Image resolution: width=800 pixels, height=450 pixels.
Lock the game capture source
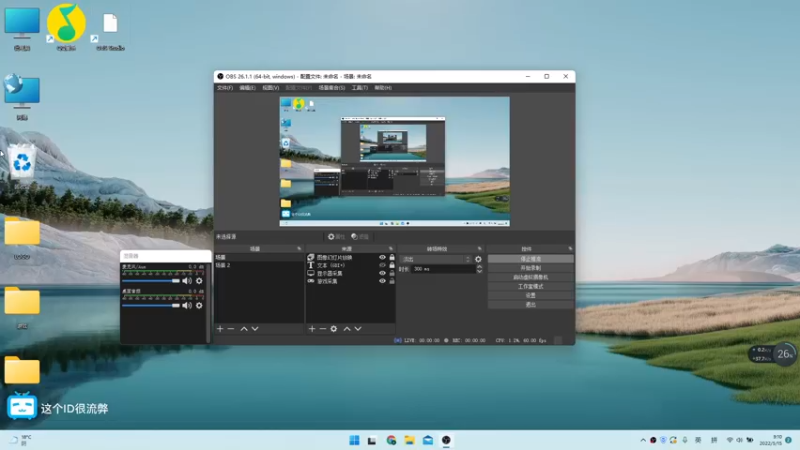(391, 281)
